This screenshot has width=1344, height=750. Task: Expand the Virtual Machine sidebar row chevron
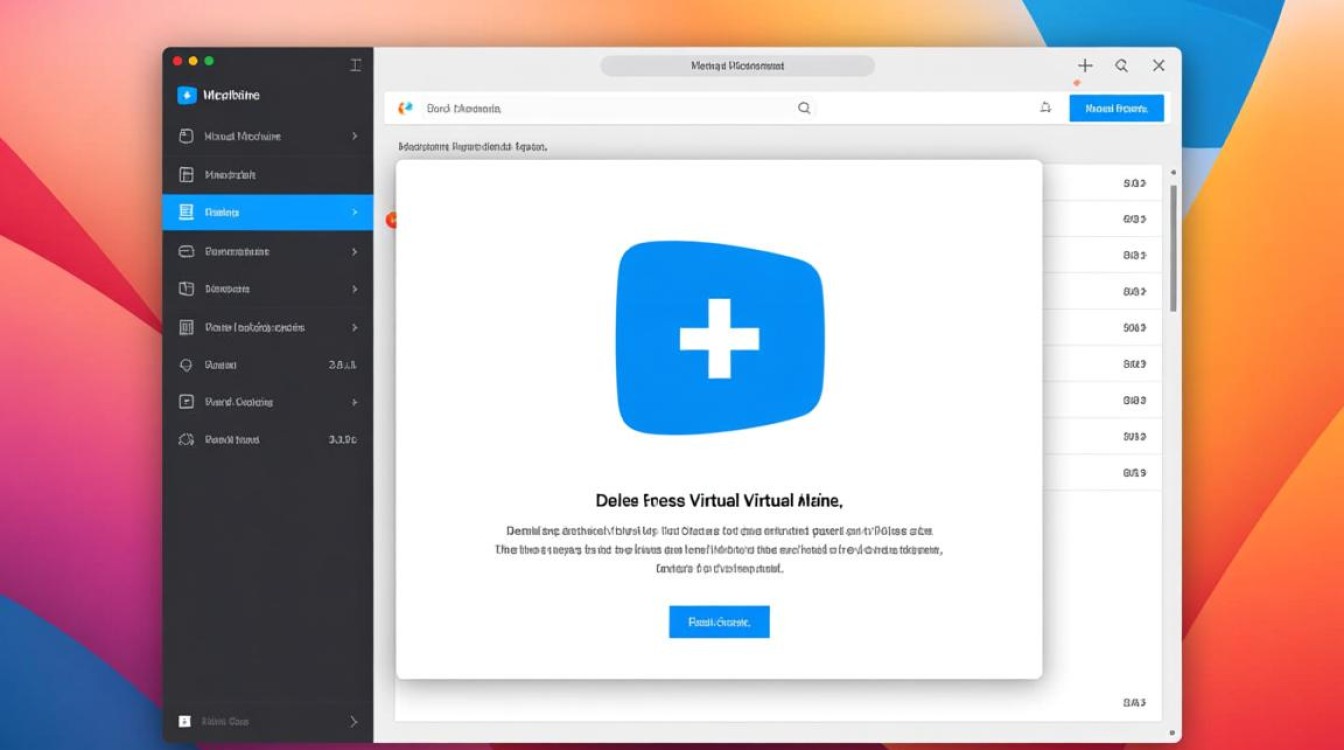pyautogui.click(x=355, y=136)
